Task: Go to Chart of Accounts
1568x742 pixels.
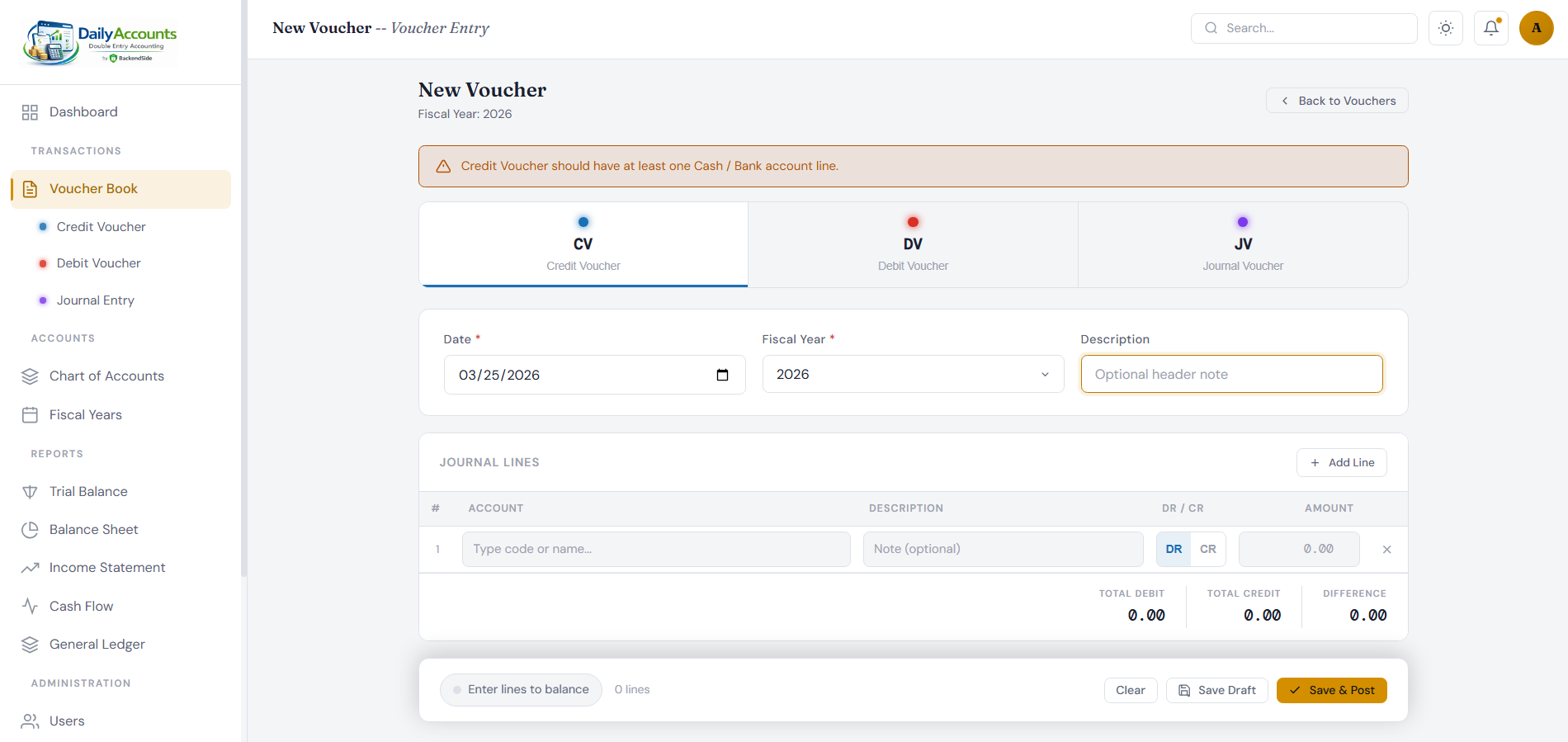Action: pyautogui.click(x=106, y=376)
